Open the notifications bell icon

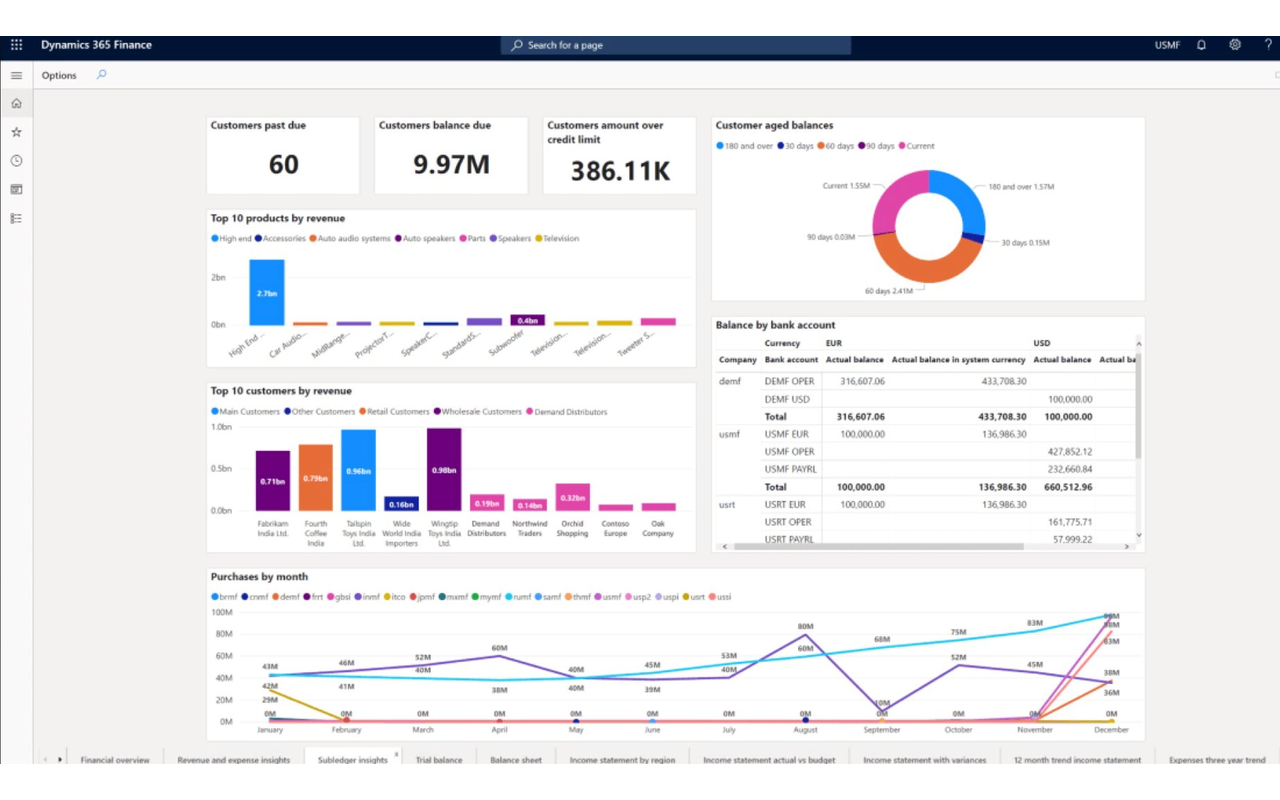(x=1201, y=45)
